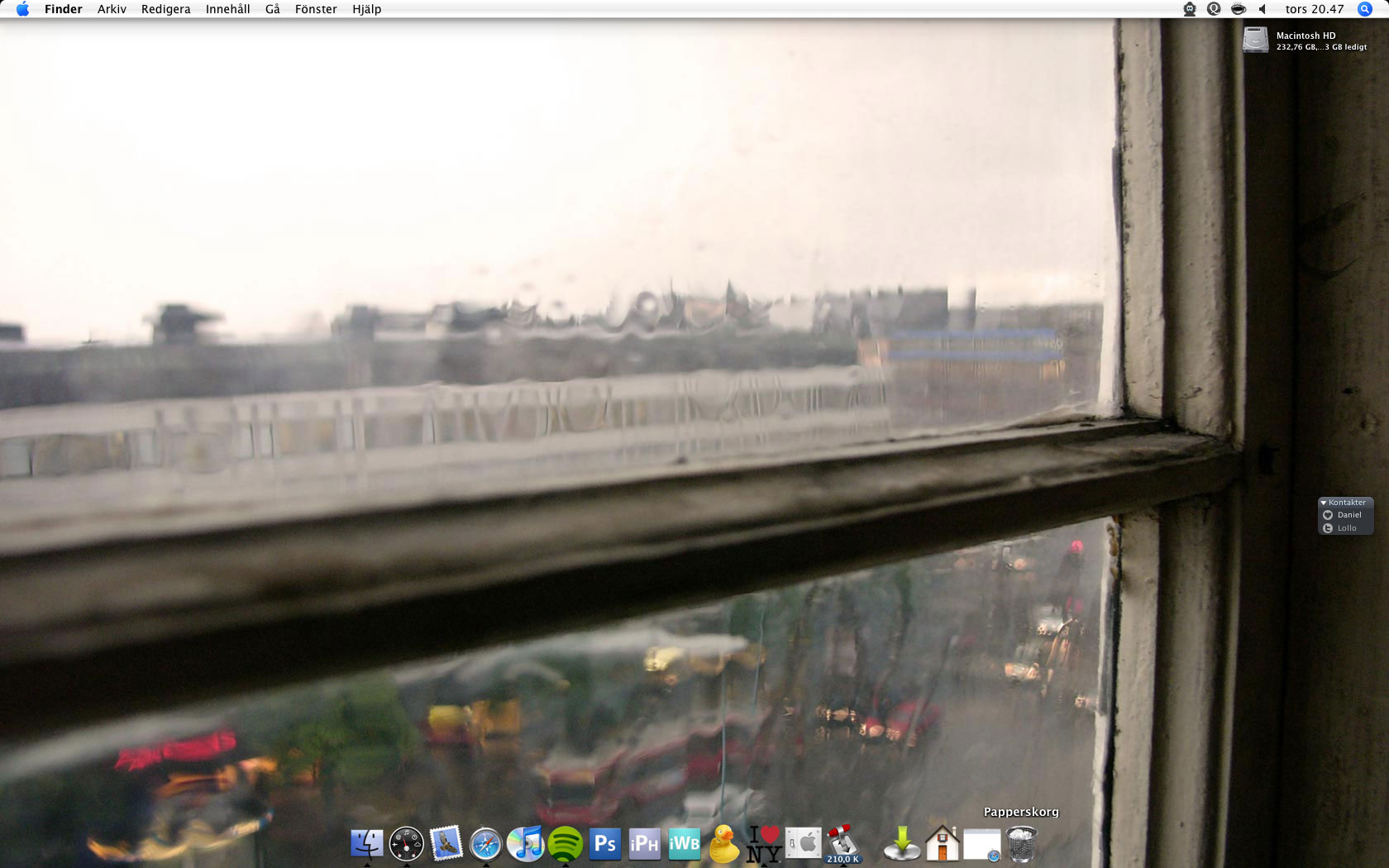The width and height of the screenshot is (1389, 868).
Task: Collapse the Kontakter list triangle
Action: click(x=1323, y=503)
